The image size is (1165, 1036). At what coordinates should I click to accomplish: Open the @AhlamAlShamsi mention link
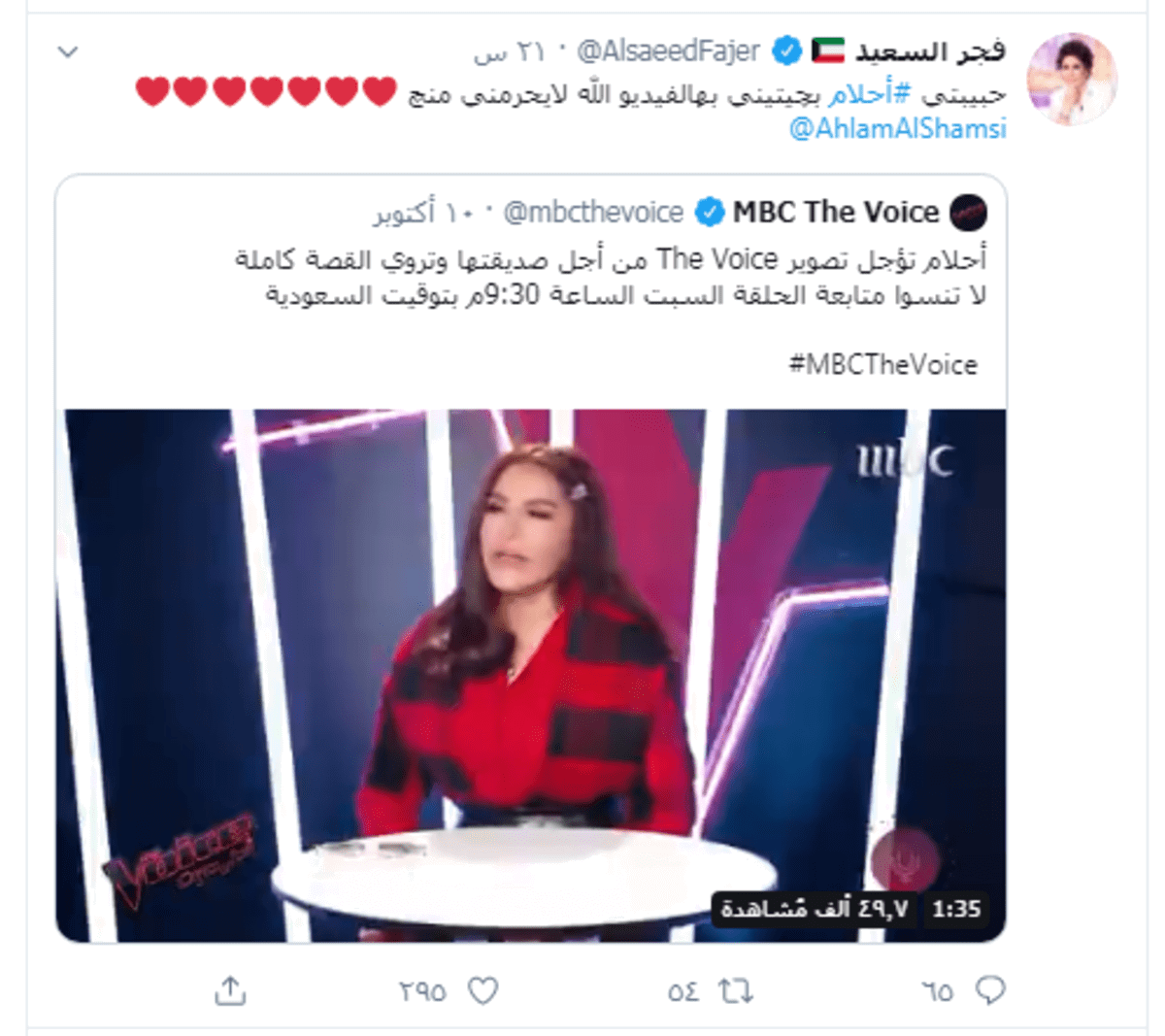898,128
